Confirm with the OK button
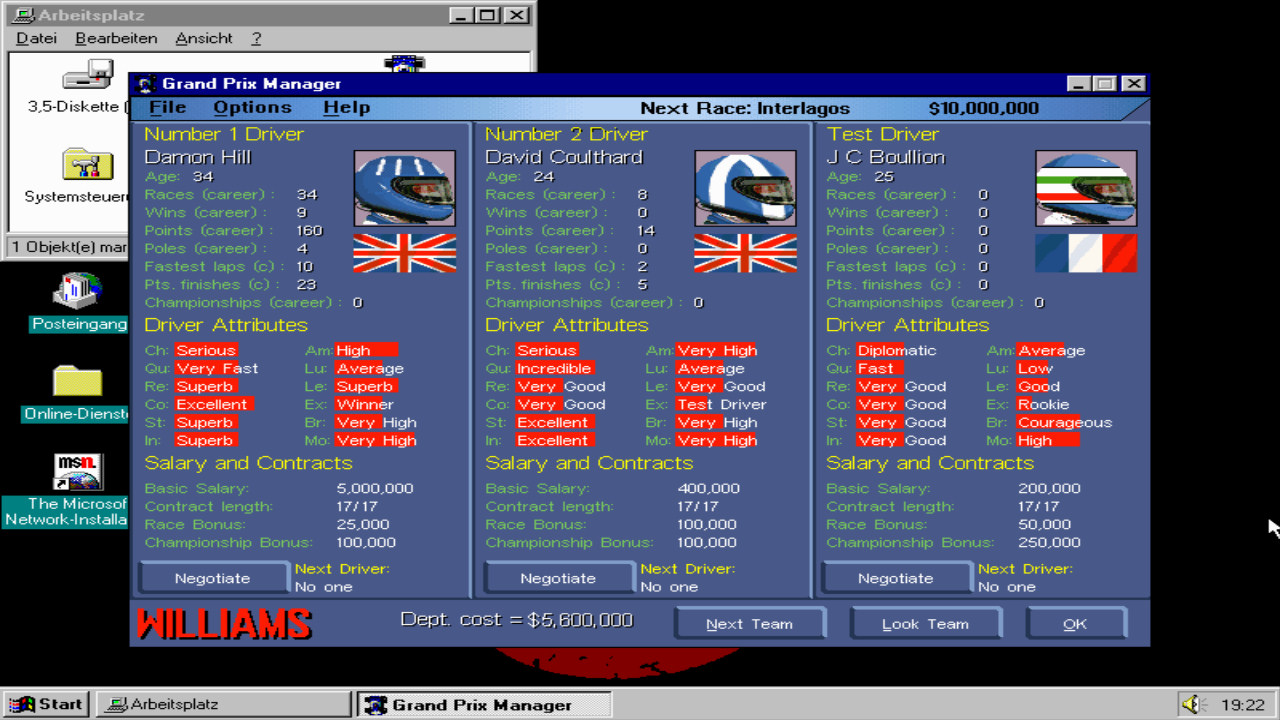 pyautogui.click(x=1075, y=623)
